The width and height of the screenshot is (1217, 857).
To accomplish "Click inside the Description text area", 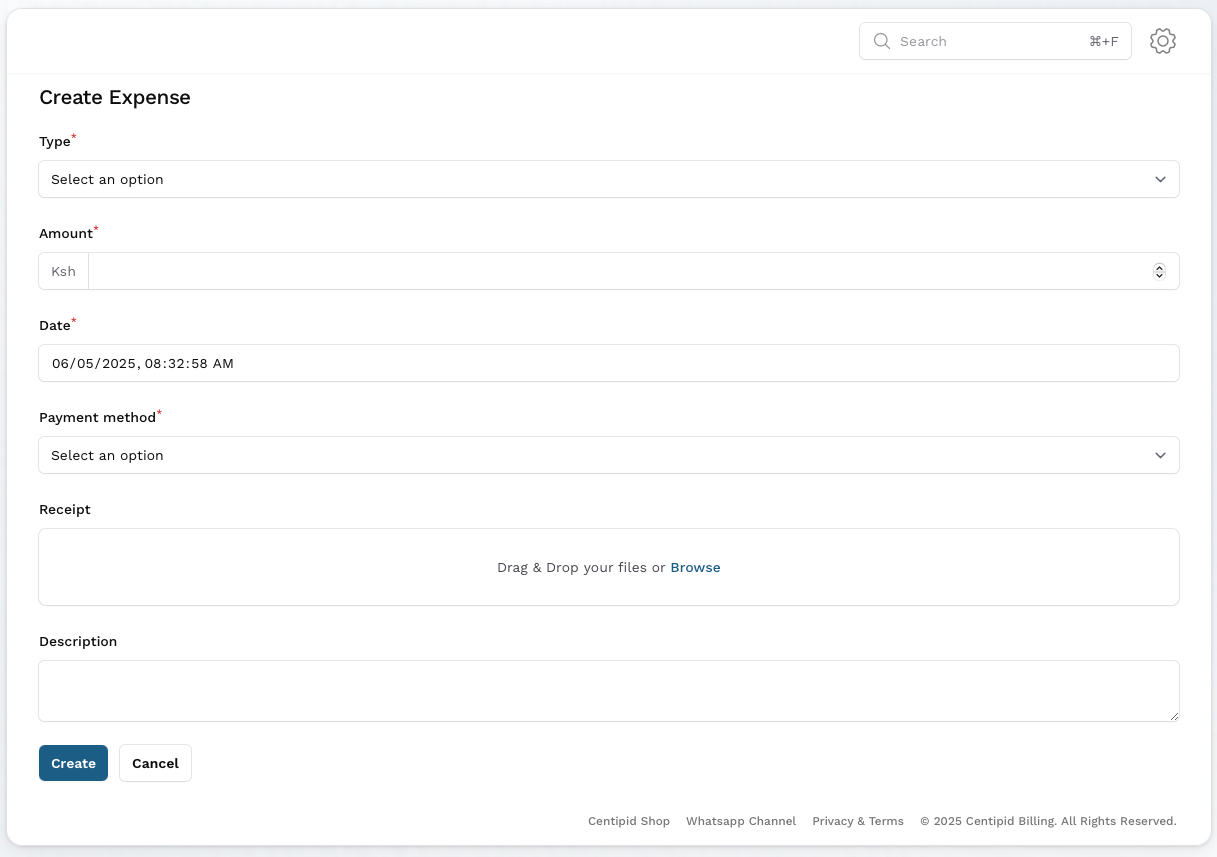I will point(608,690).
